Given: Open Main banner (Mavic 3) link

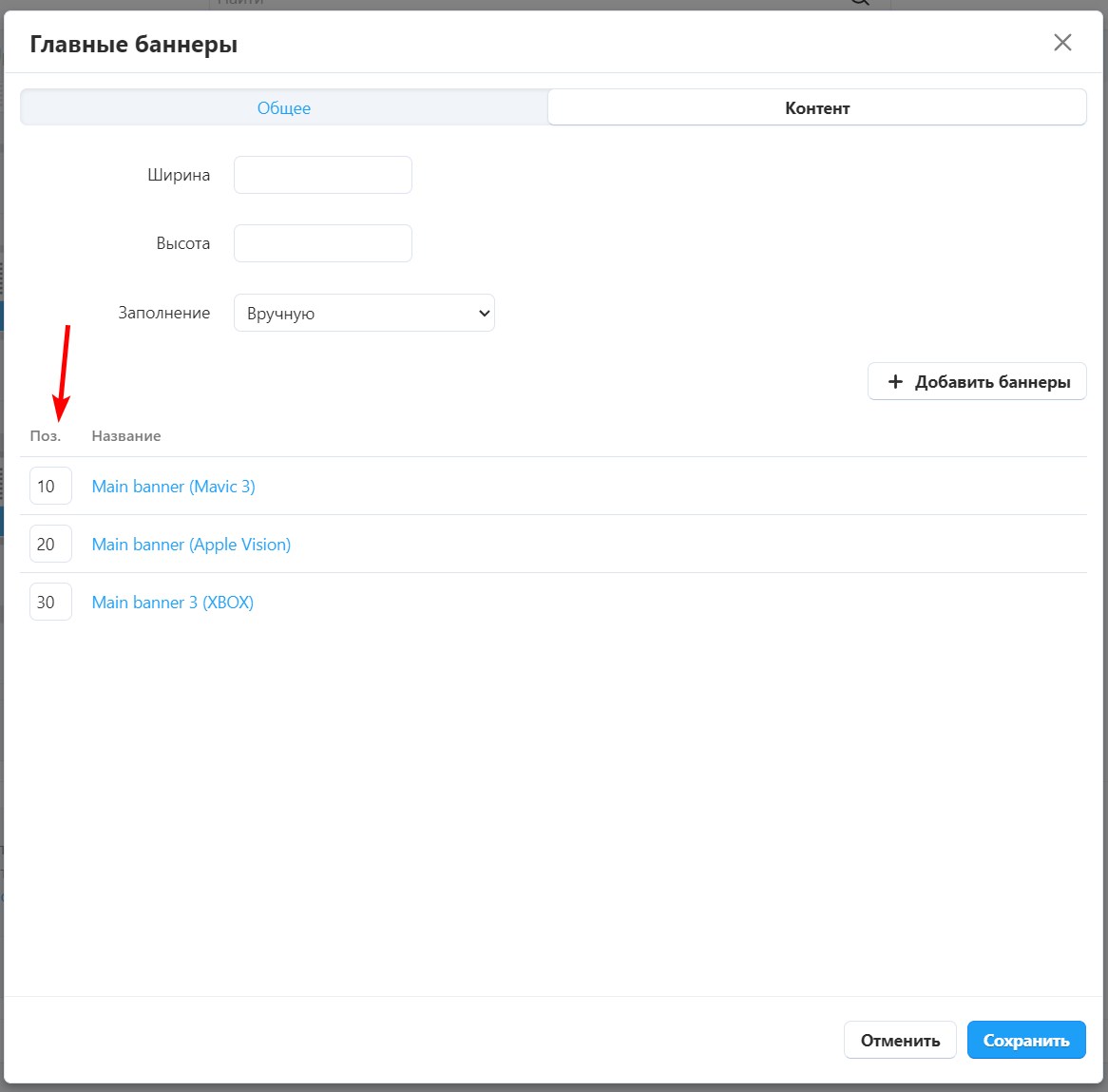Looking at the screenshot, I should pyautogui.click(x=173, y=487).
